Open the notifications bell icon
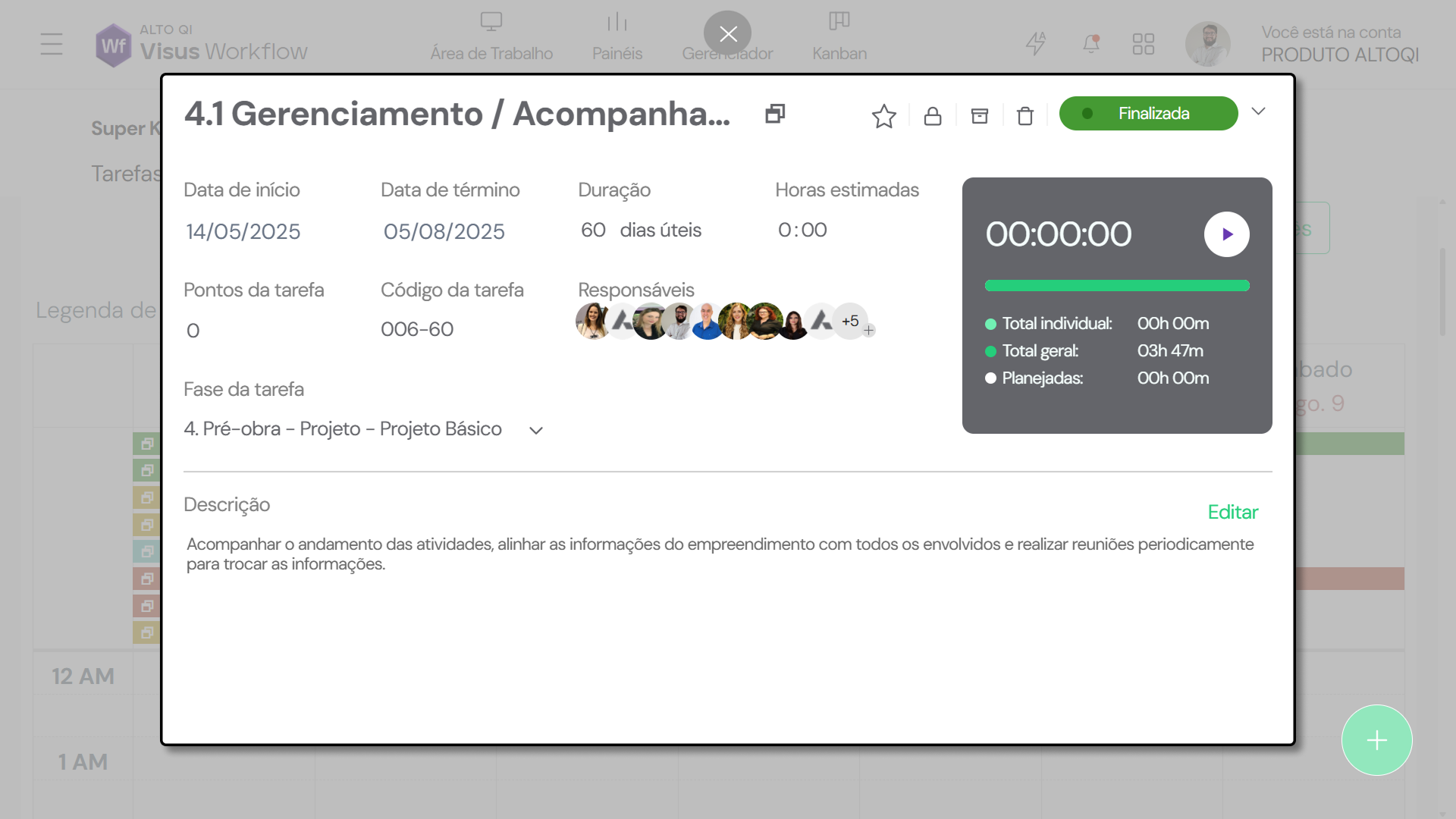Image resolution: width=1456 pixels, height=819 pixels. [1090, 43]
